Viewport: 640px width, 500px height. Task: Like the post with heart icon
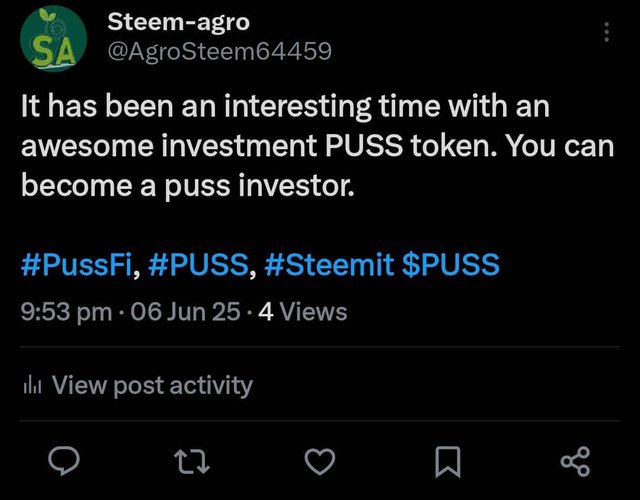click(x=320, y=461)
